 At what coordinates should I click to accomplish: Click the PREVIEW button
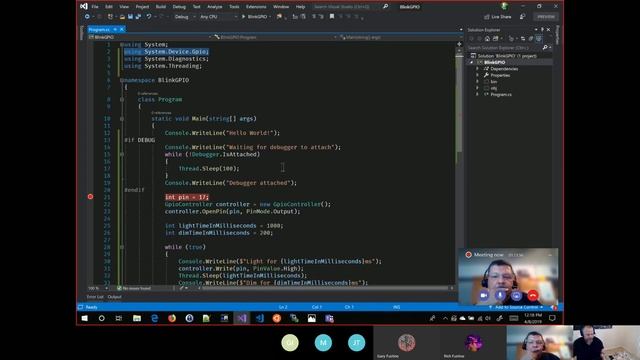tap(546, 17)
